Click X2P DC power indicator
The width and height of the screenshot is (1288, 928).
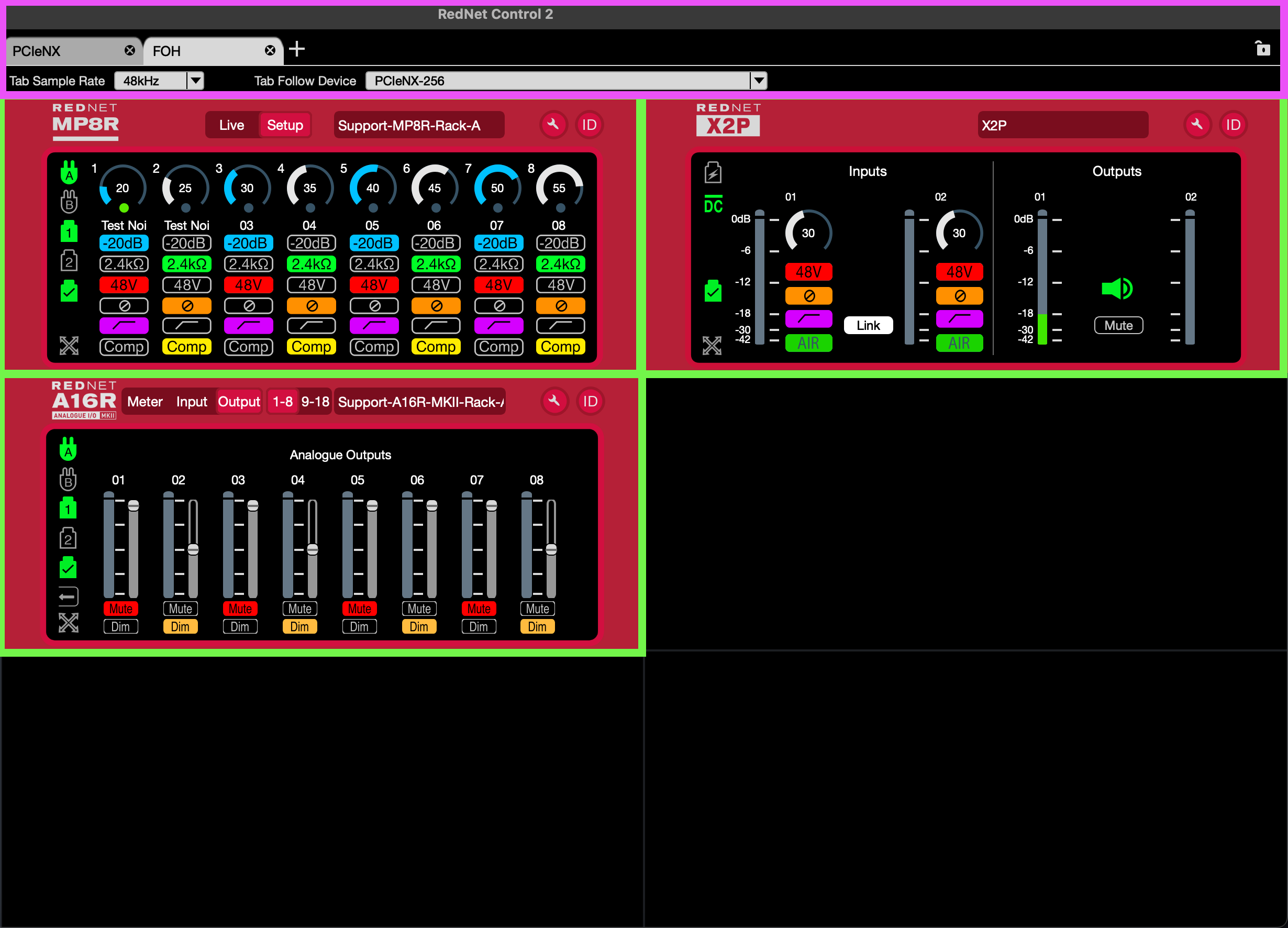713,204
